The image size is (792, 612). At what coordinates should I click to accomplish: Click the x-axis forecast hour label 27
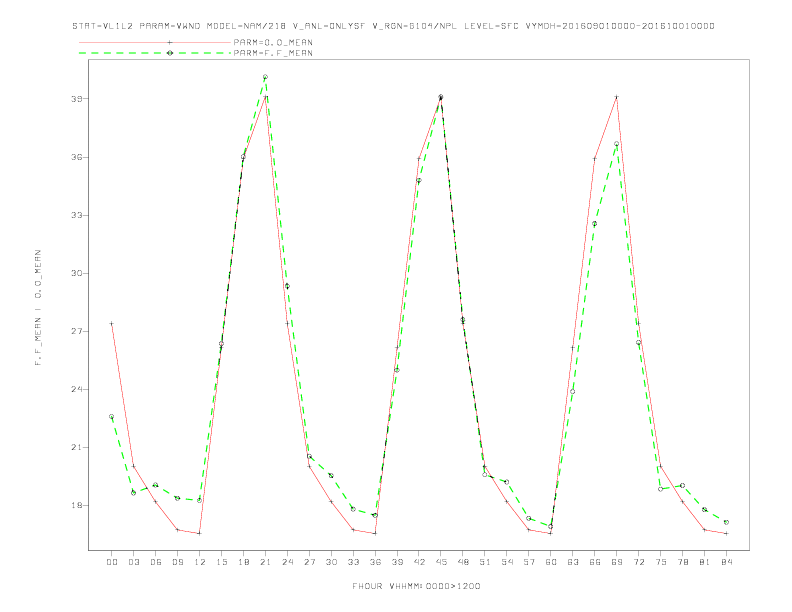309,562
